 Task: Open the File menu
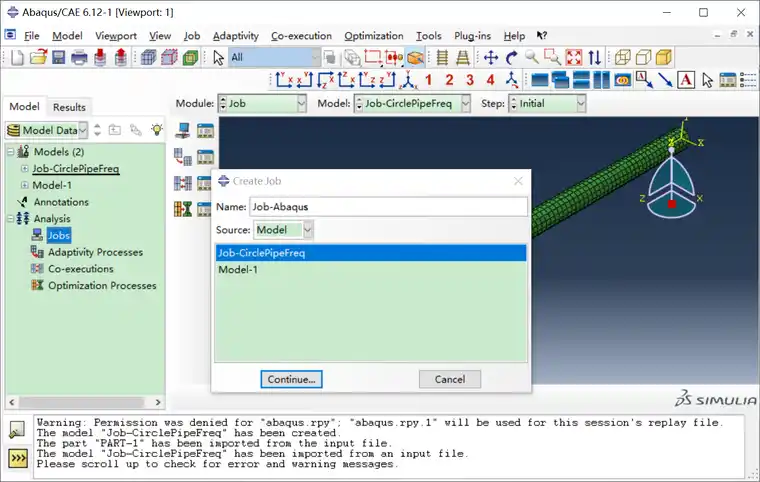click(32, 36)
